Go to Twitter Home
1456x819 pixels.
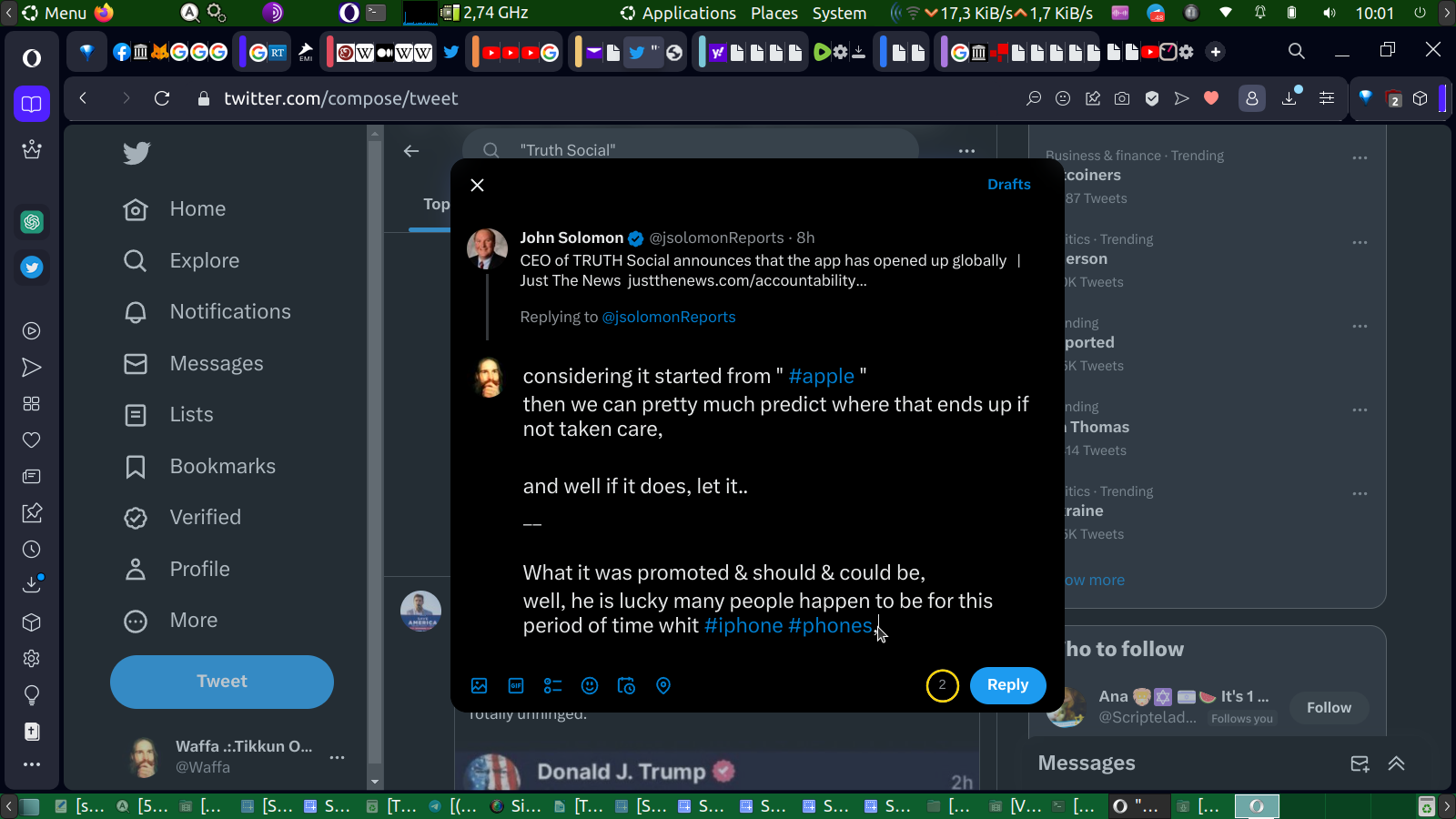point(175,209)
